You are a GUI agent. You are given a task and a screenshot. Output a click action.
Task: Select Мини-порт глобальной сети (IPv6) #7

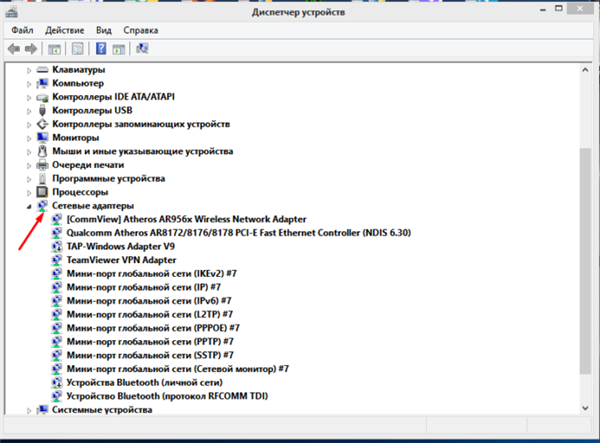149,301
